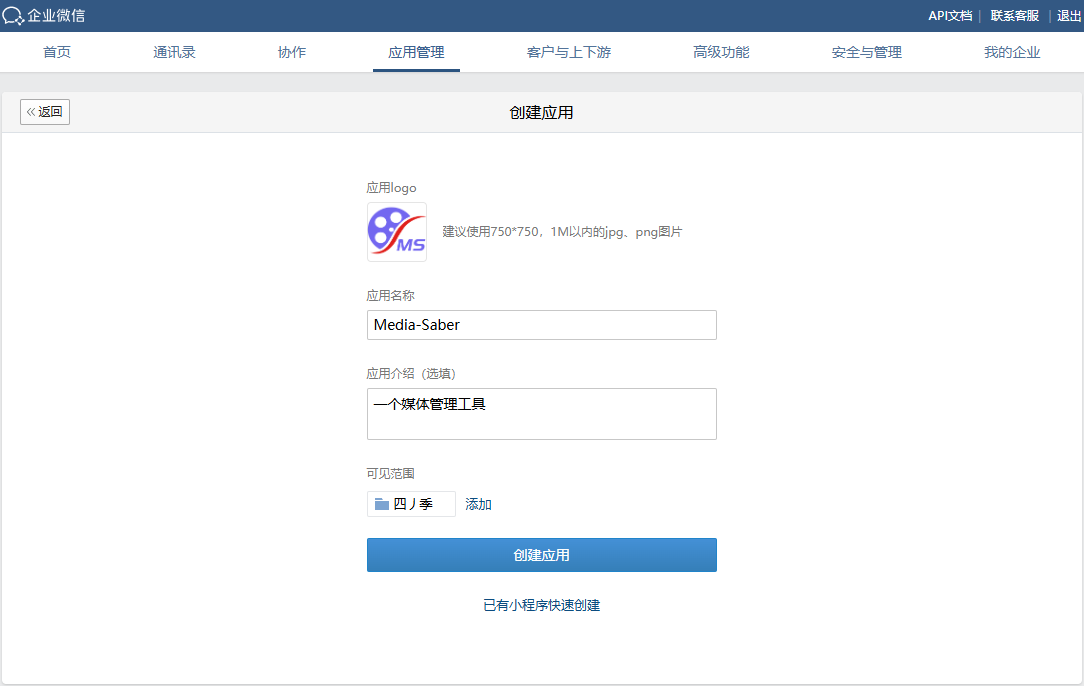Viewport: 1084px width, 686px height.
Task: Log out using the 退出 link
Action: click(x=1069, y=16)
